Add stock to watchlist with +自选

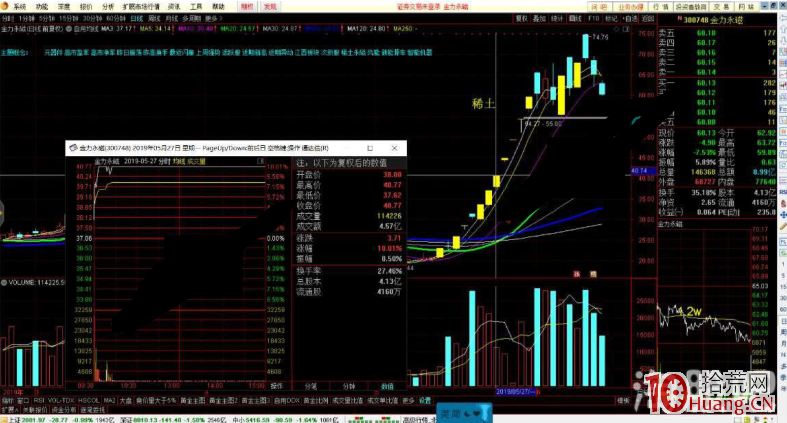coord(630,19)
